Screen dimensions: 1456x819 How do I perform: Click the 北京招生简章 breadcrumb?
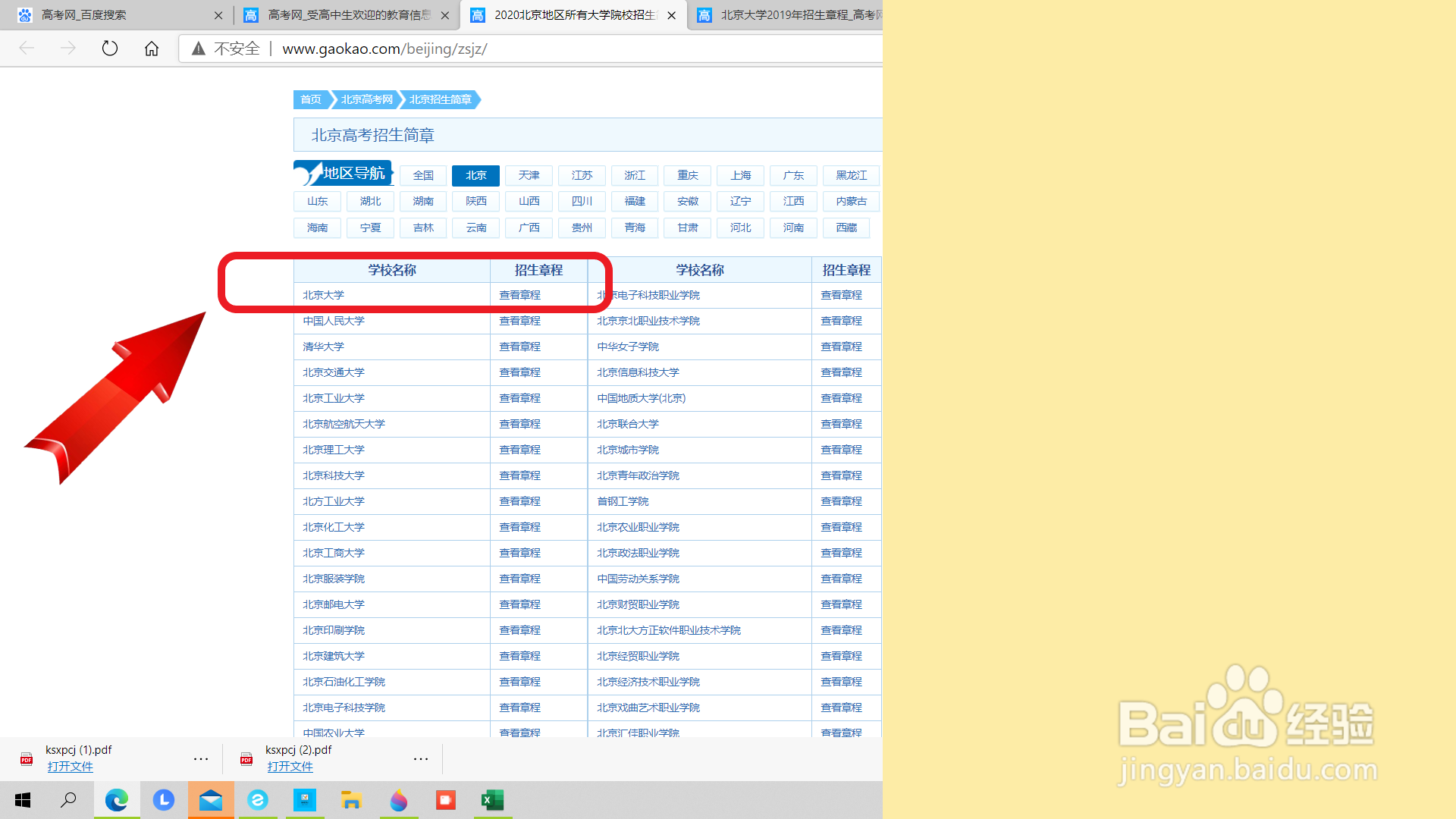click(x=441, y=99)
